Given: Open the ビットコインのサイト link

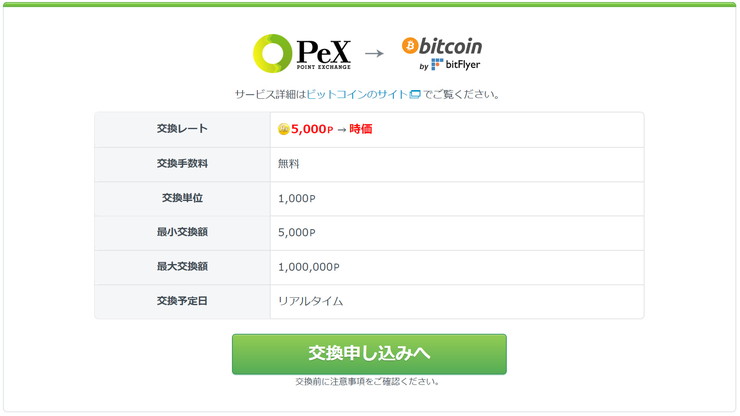Looking at the screenshot, I should (357, 94).
